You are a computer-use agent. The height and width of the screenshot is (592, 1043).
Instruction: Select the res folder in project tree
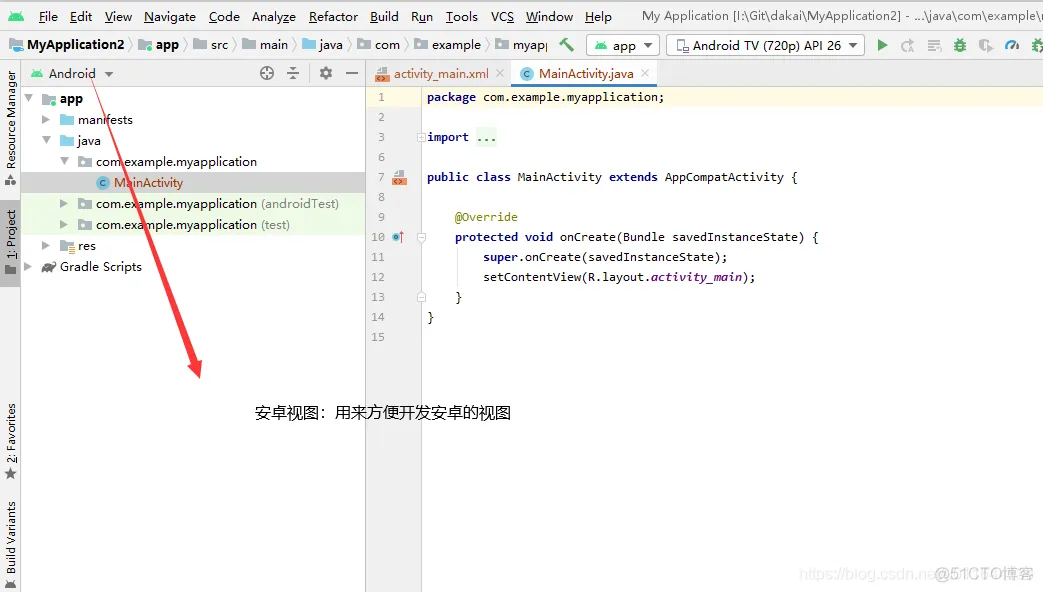(x=78, y=246)
